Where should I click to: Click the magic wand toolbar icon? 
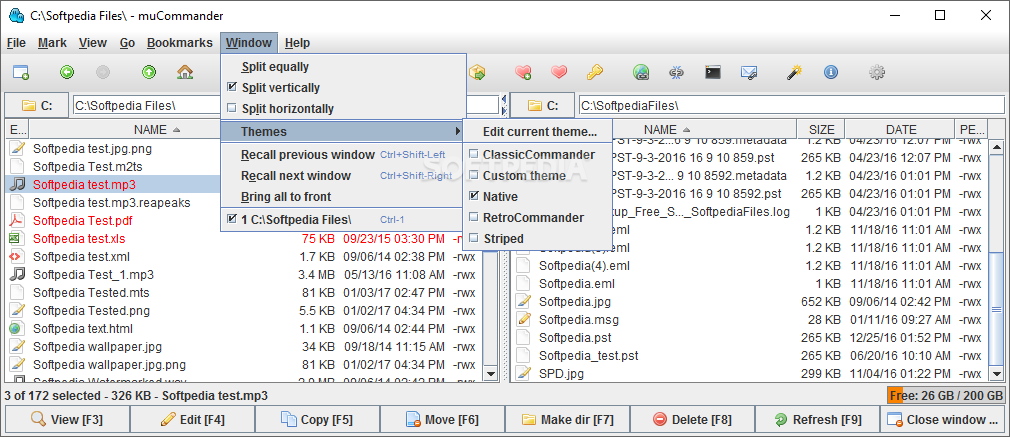(794, 72)
